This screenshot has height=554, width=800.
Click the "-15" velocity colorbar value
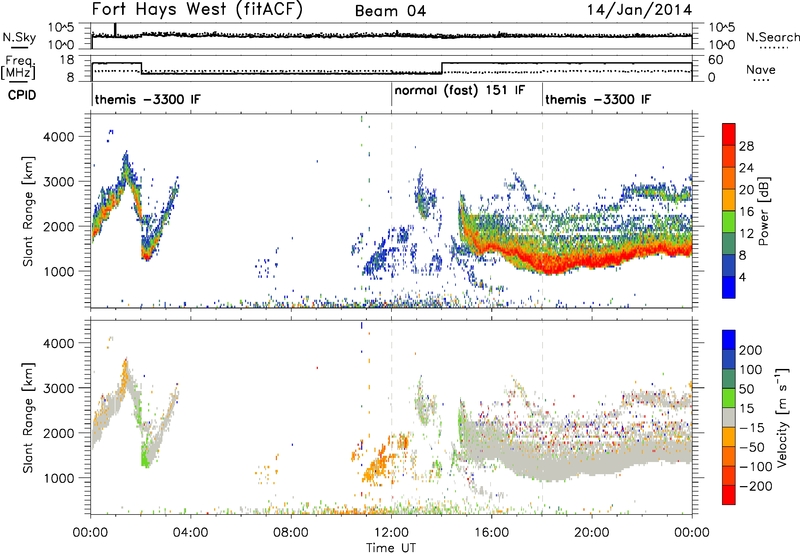tap(752, 428)
